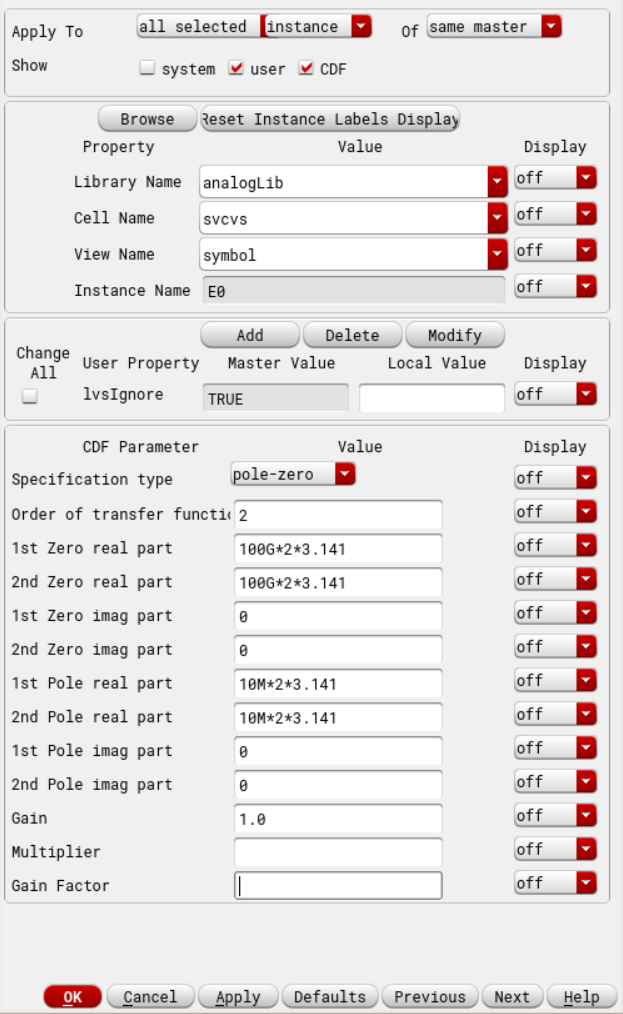Focus the Gain Factor value field
The height and width of the screenshot is (1014, 623).
click(x=338, y=885)
